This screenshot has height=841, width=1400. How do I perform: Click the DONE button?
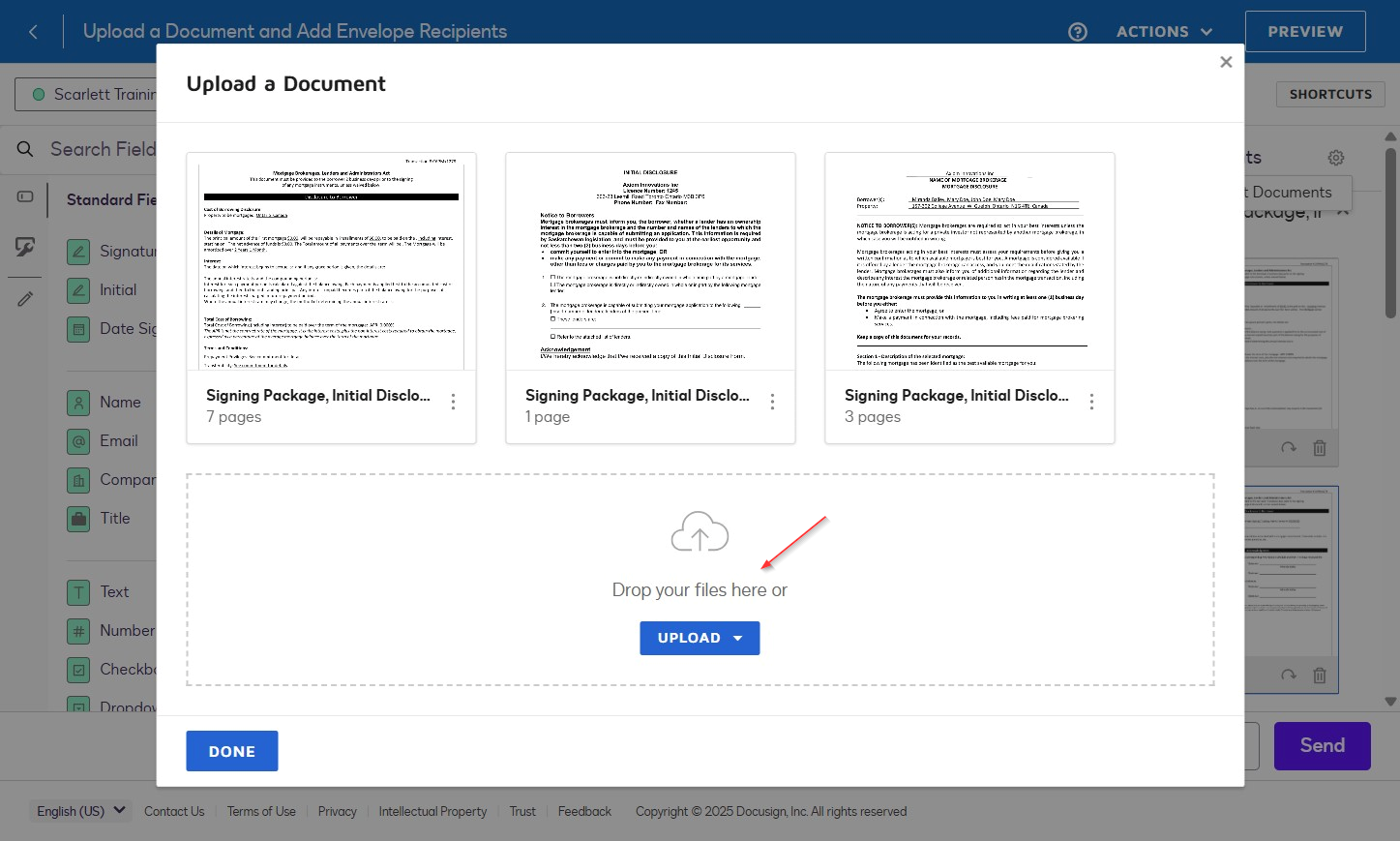pos(232,751)
